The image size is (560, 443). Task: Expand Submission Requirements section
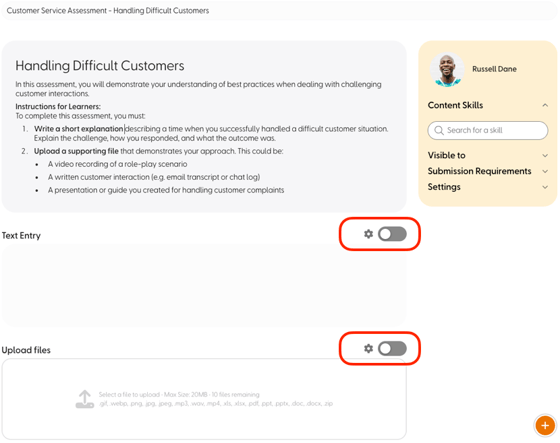tap(545, 171)
